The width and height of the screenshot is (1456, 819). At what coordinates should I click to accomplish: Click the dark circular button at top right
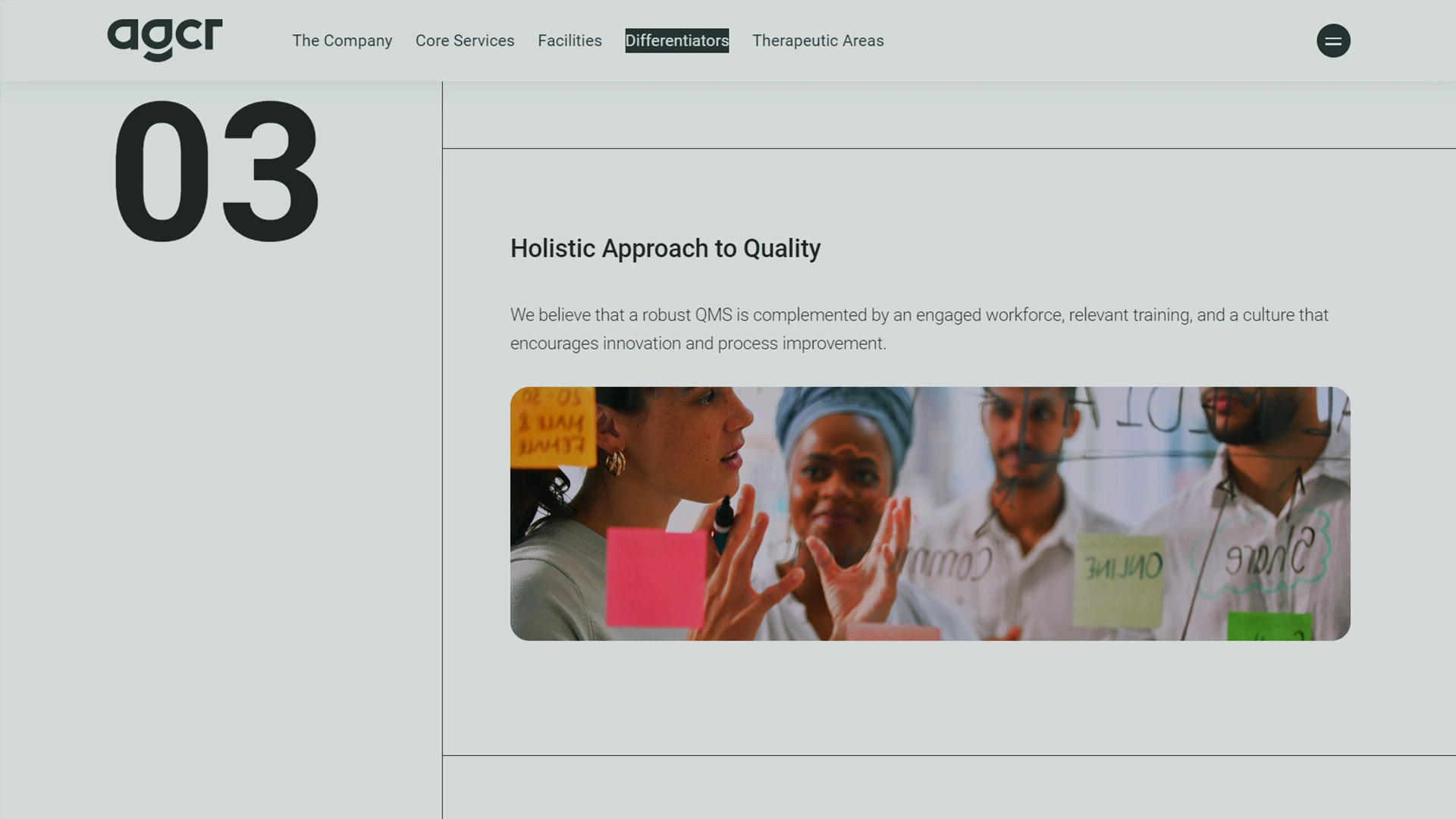[1334, 40]
